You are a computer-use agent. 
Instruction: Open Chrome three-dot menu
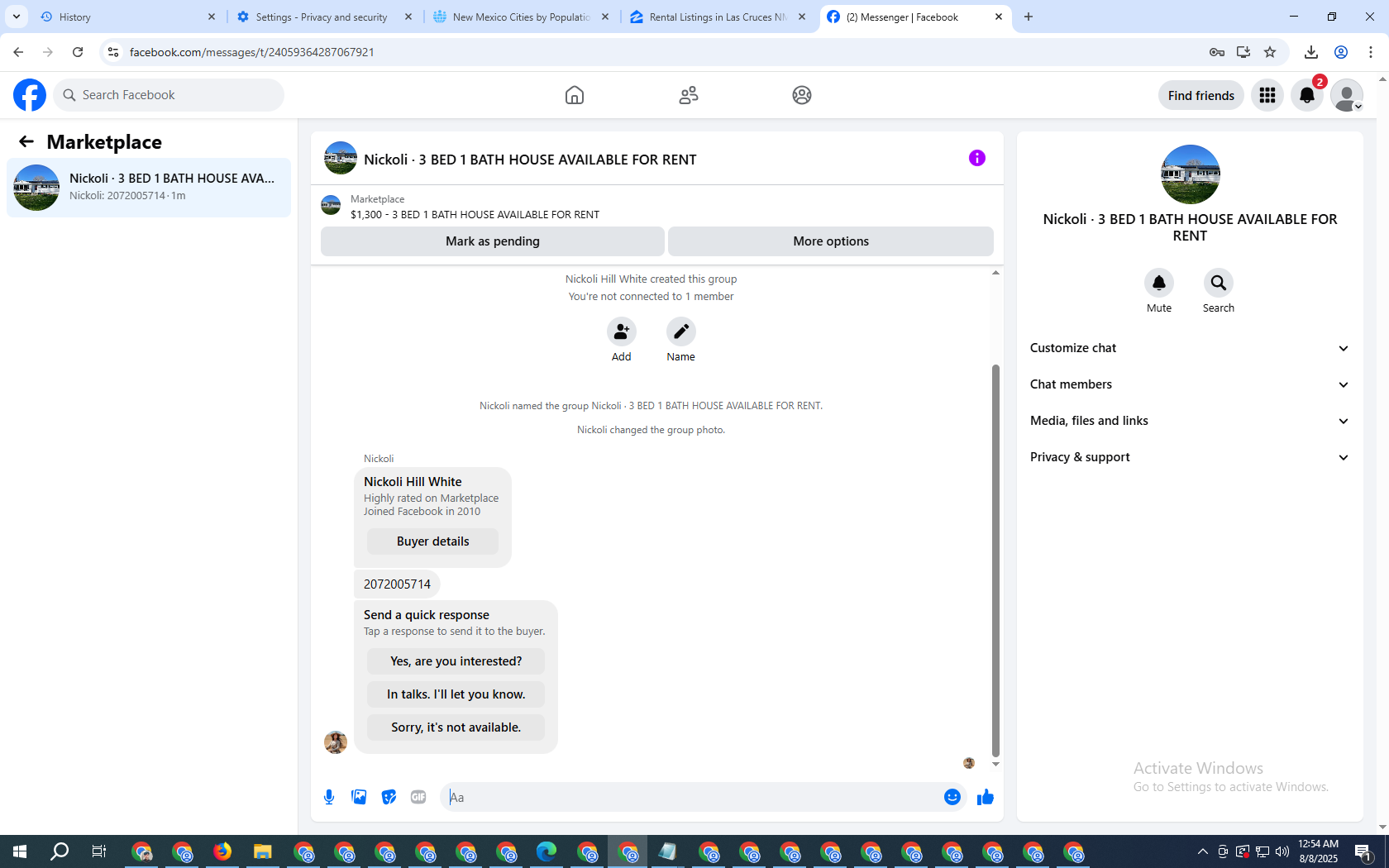pos(1371,52)
